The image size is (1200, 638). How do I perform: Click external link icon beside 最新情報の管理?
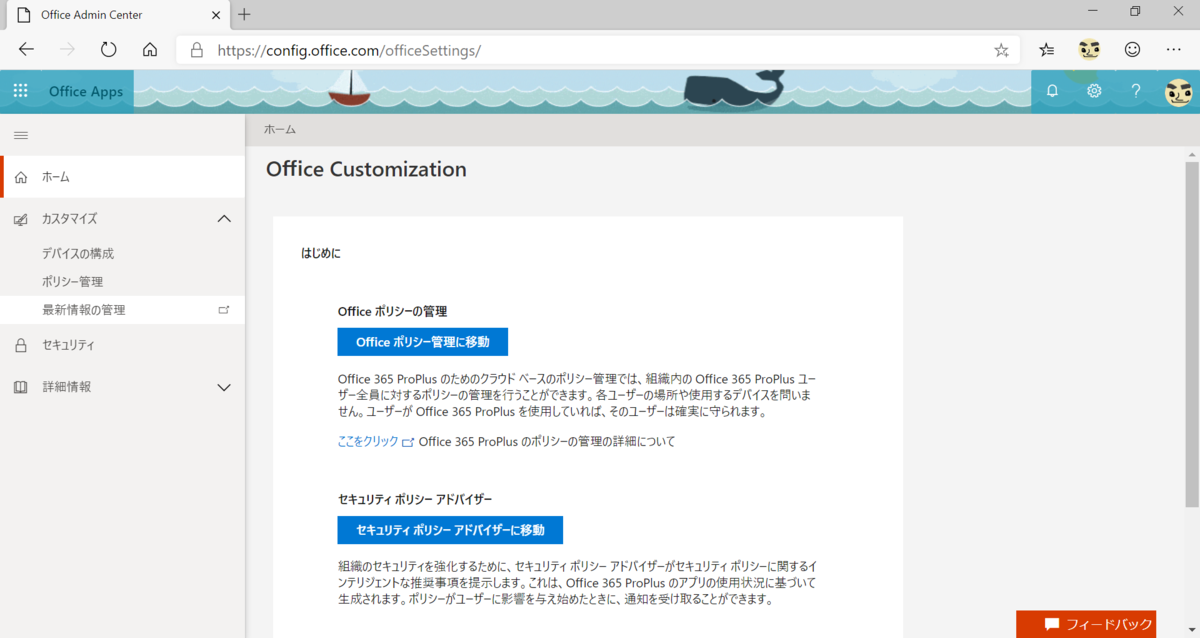coord(224,310)
